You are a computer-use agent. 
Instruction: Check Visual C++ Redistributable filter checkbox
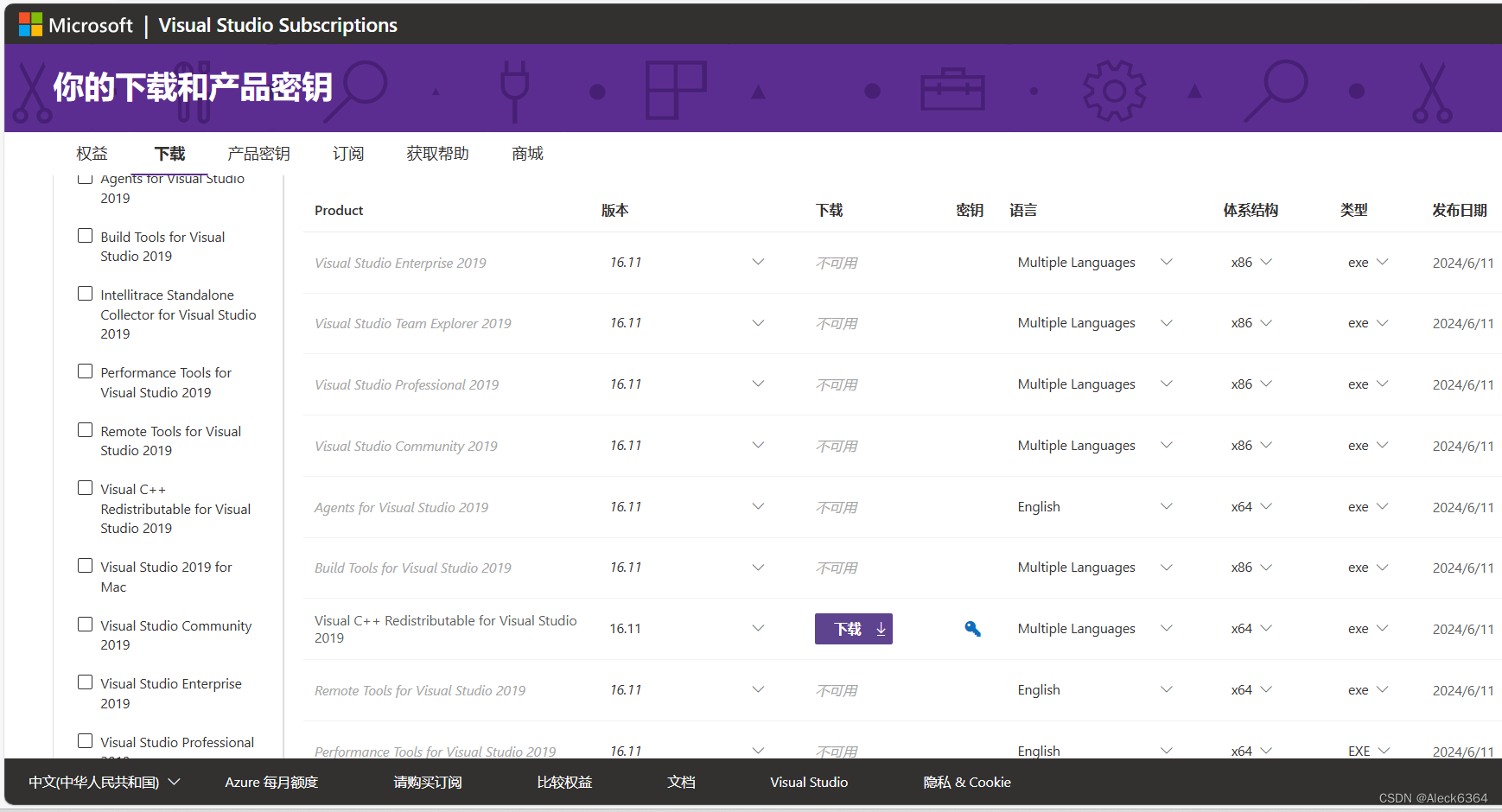pos(85,488)
